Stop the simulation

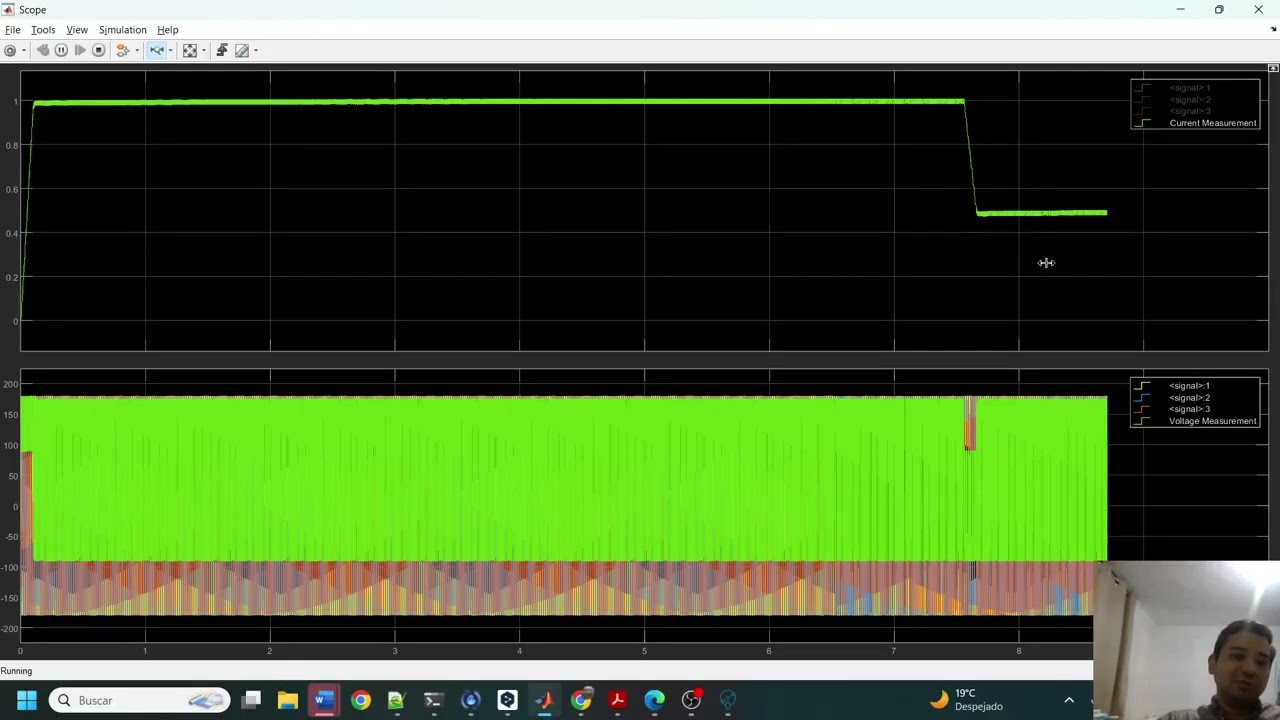(x=98, y=50)
